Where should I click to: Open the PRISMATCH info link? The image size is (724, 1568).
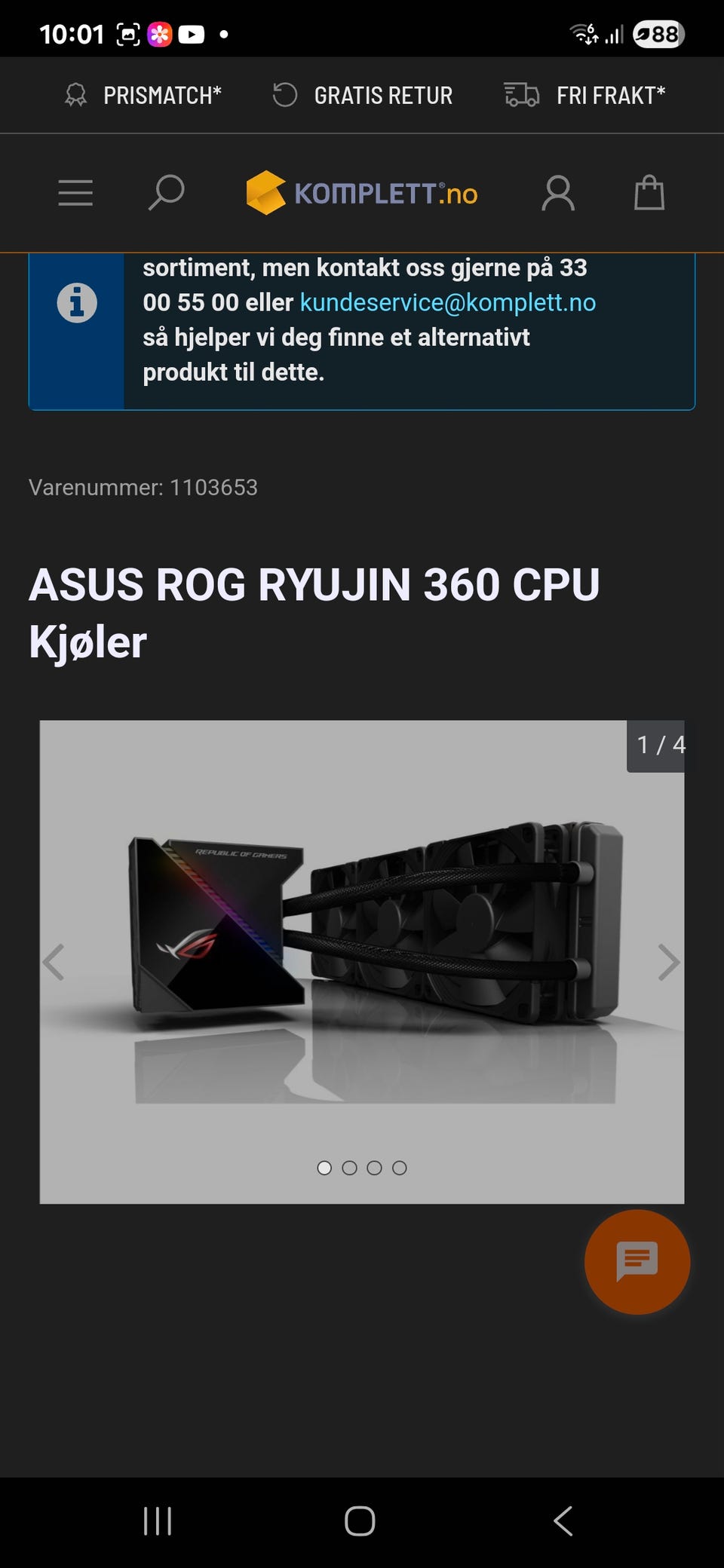click(x=143, y=96)
